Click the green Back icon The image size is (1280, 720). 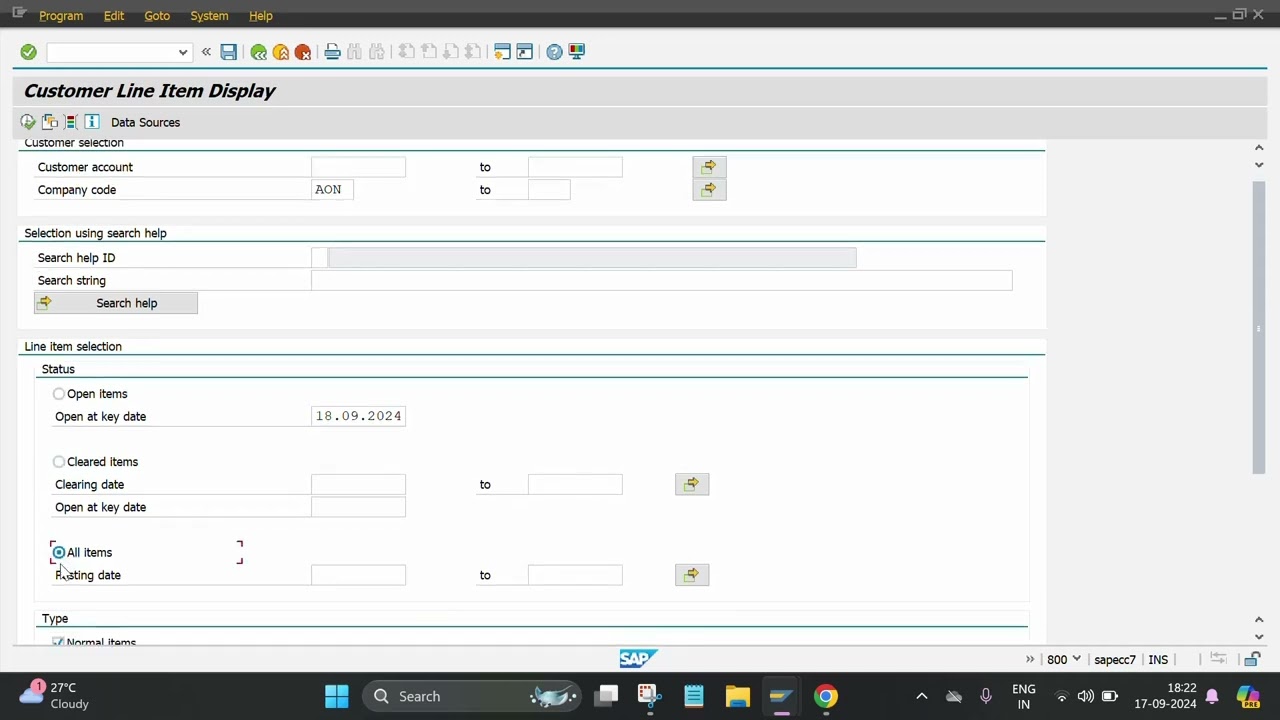click(259, 52)
